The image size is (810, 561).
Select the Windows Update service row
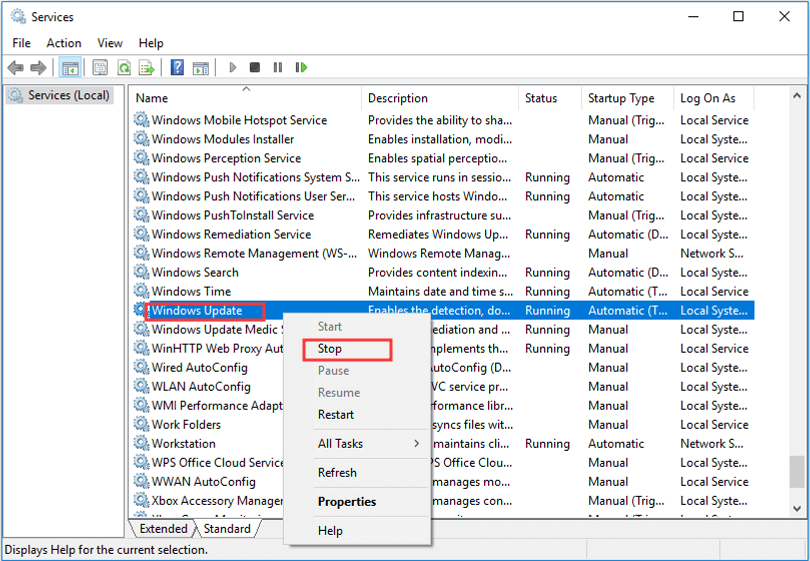443,310
